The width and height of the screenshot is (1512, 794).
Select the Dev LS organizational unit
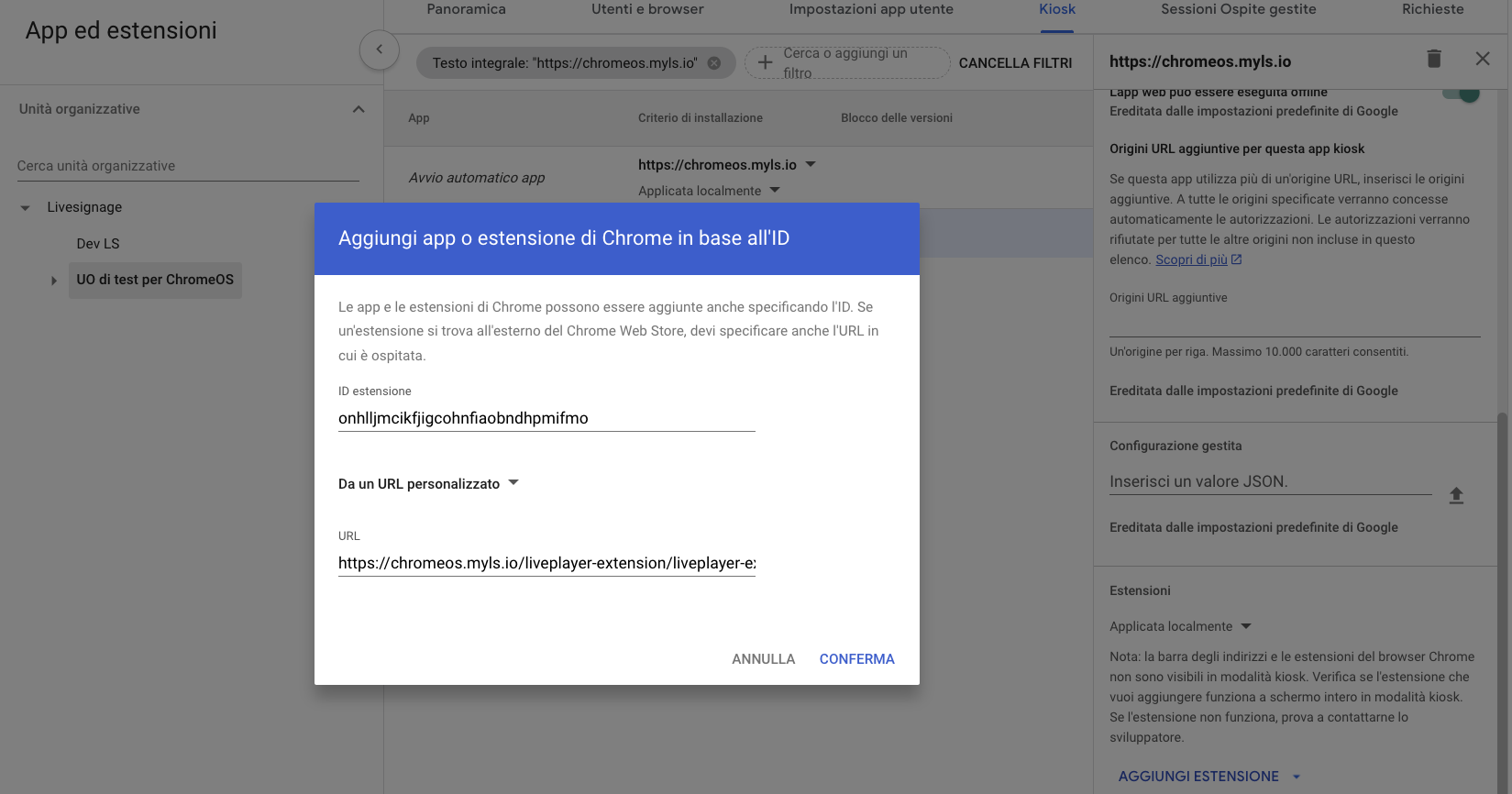(x=98, y=244)
